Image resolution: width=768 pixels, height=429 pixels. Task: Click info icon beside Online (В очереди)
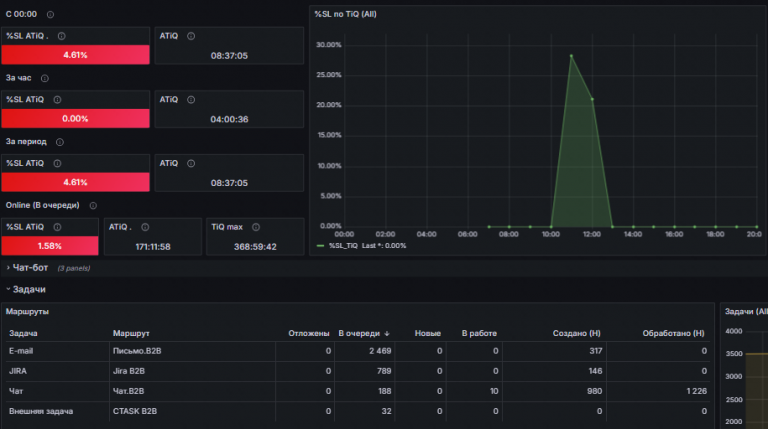pos(93,206)
